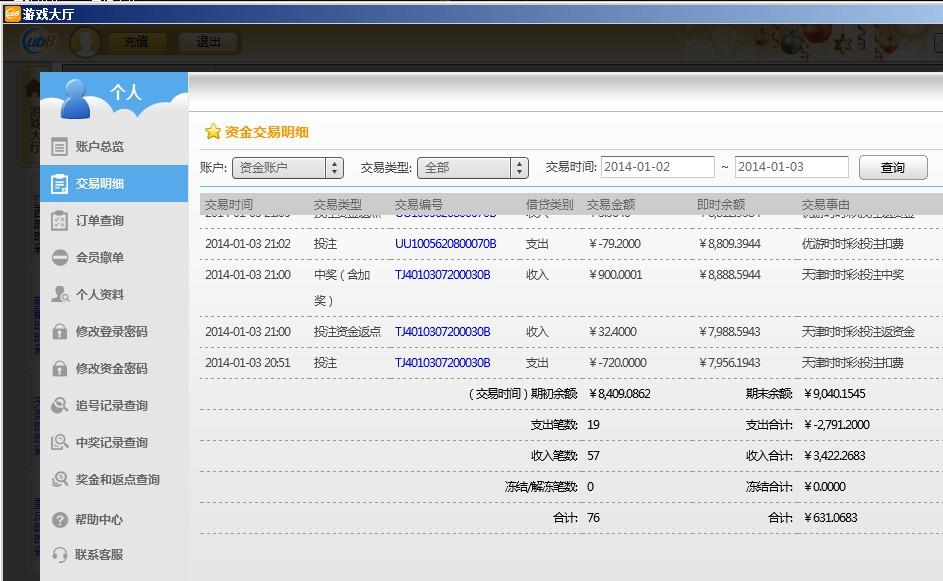Click the 交易时间 column header
Image resolution: width=943 pixels, height=581 pixels.
point(229,204)
